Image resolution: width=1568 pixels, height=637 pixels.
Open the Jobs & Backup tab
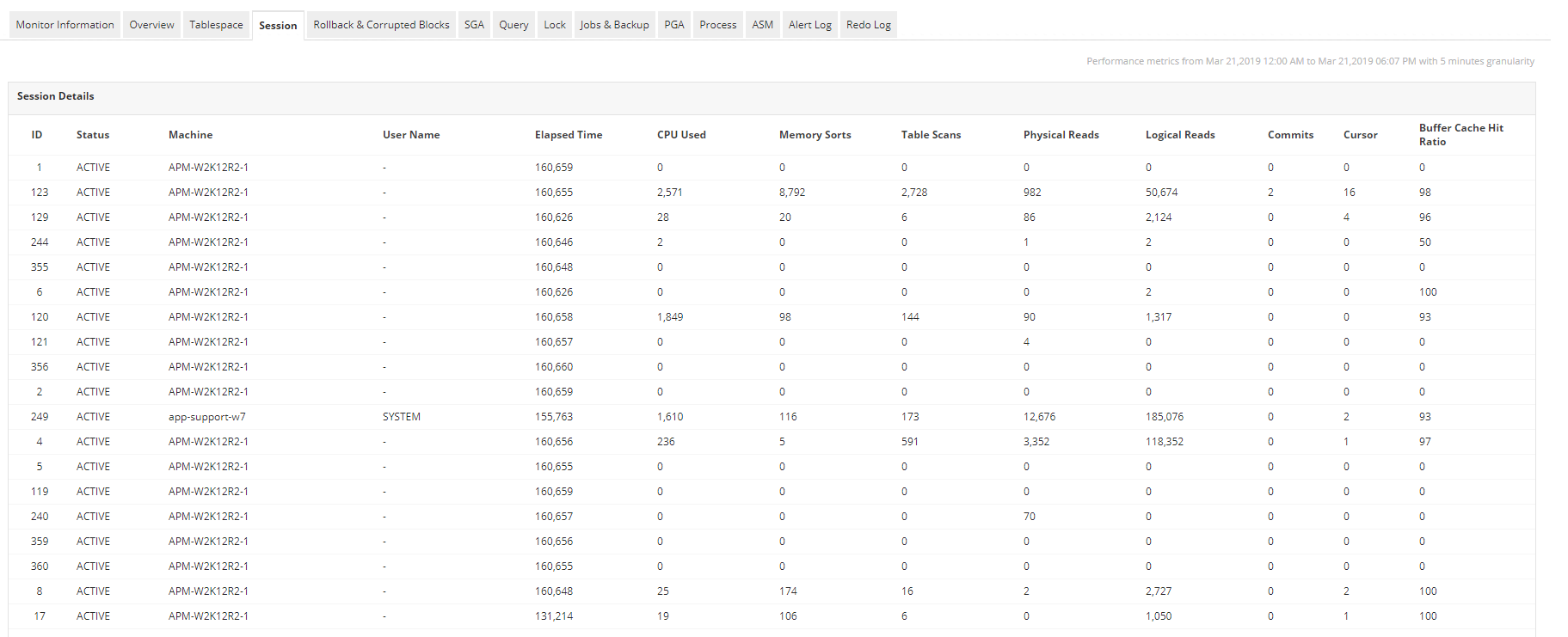point(614,25)
